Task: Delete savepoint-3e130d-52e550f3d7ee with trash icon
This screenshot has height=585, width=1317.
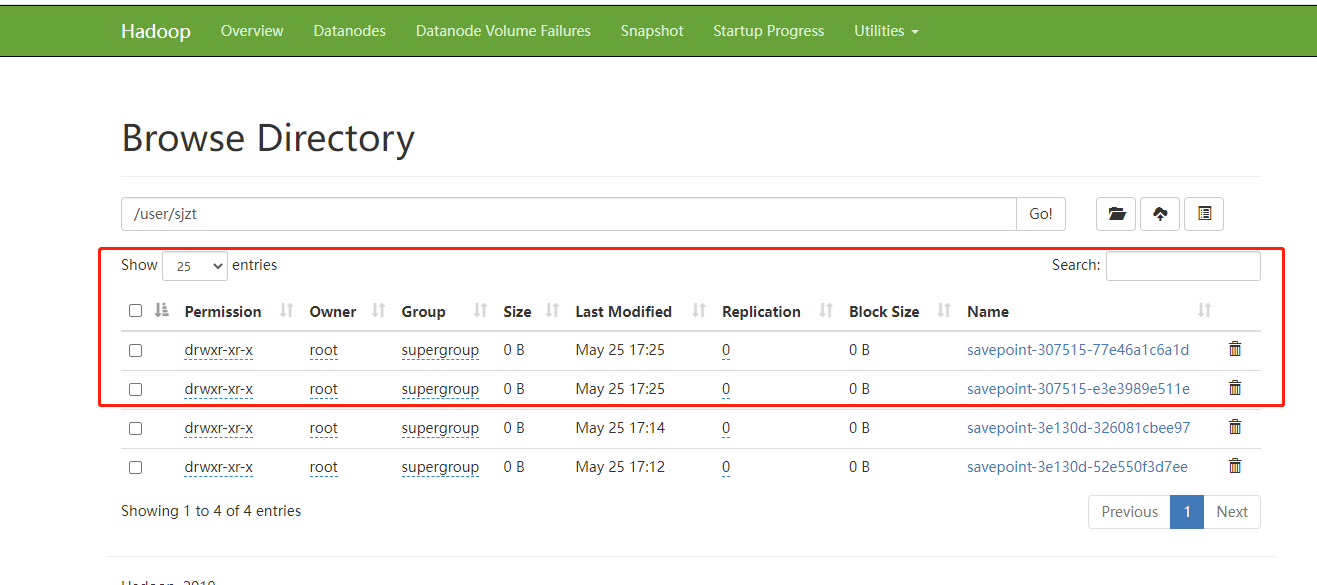Action: (1235, 465)
